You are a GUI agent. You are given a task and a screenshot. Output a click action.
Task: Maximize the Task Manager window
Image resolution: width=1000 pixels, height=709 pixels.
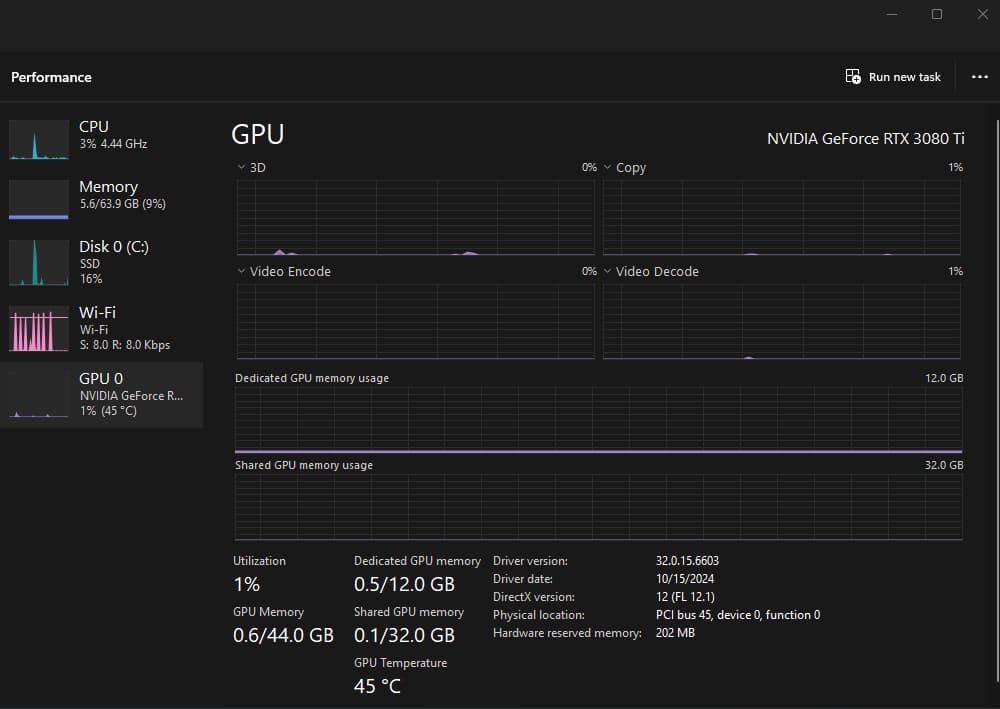pos(937,14)
